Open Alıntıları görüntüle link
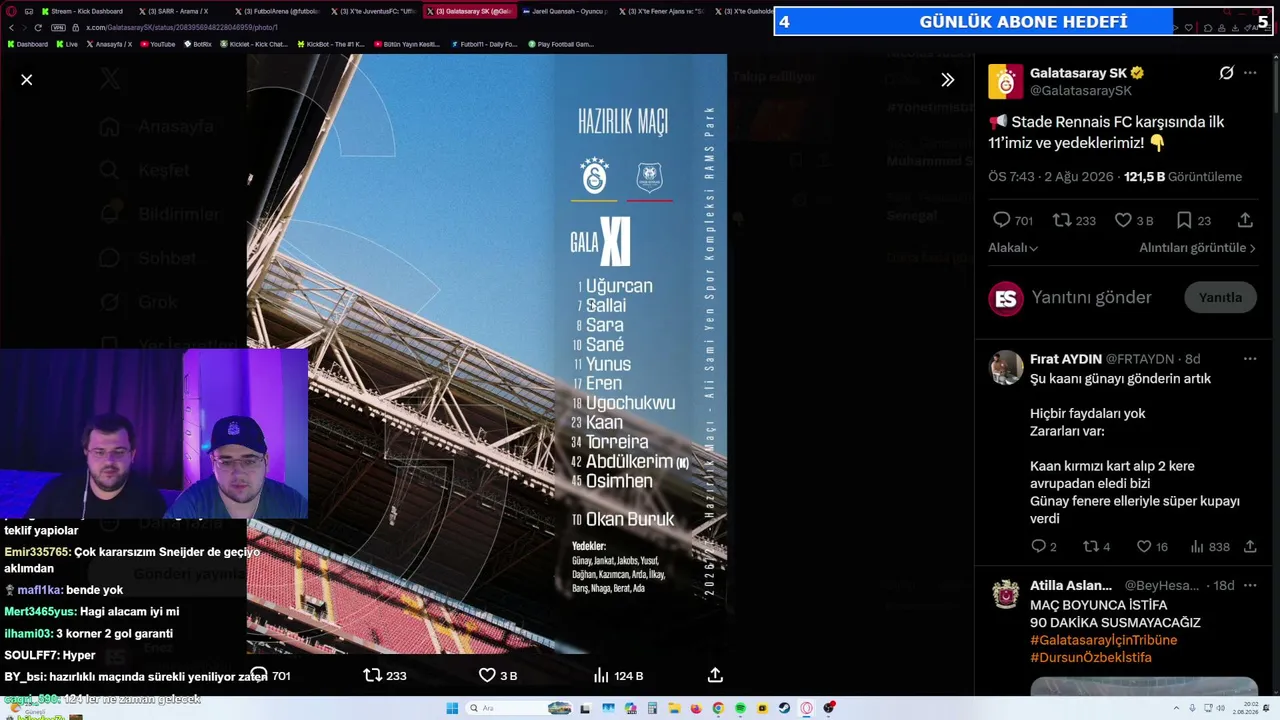The image size is (1280, 720). (1197, 248)
